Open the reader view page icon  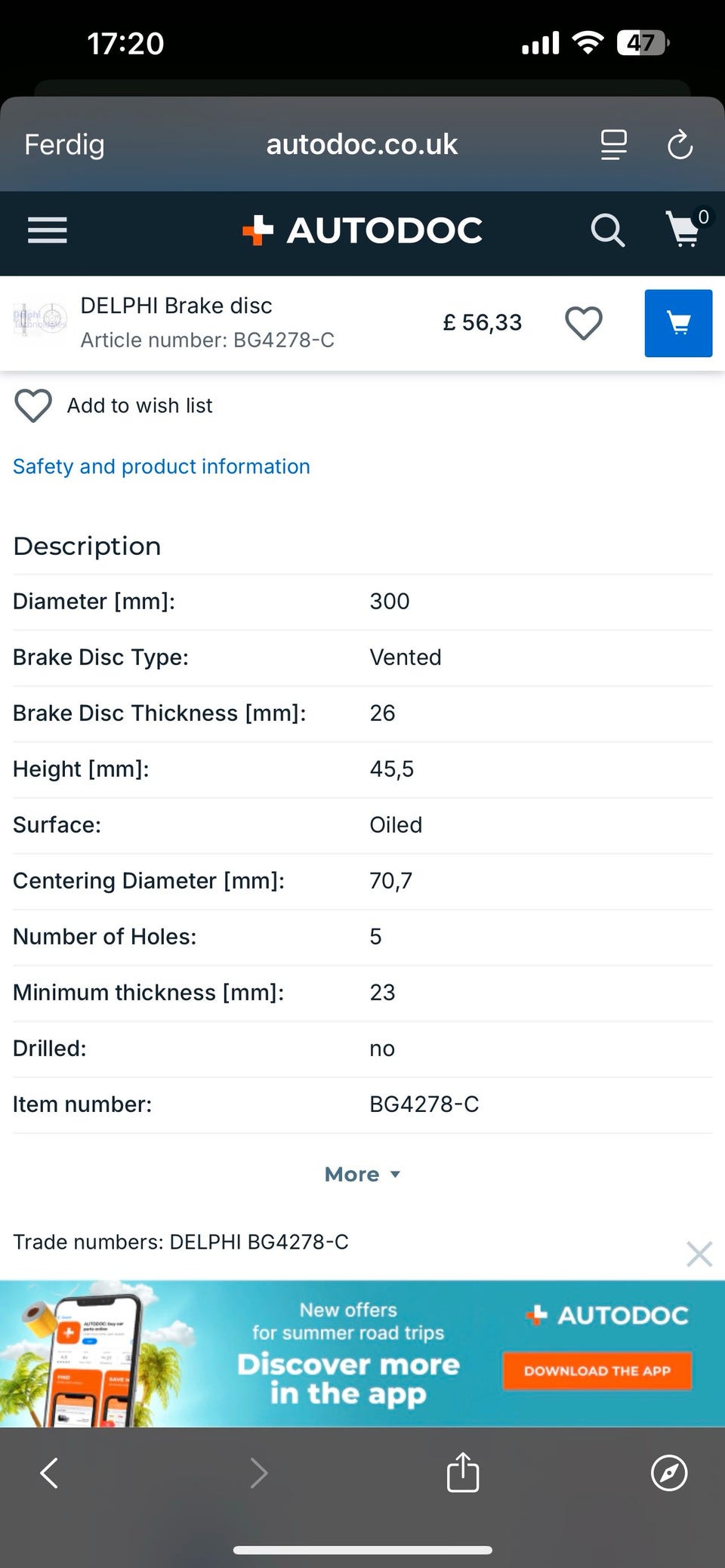pyautogui.click(x=613, y=144)
